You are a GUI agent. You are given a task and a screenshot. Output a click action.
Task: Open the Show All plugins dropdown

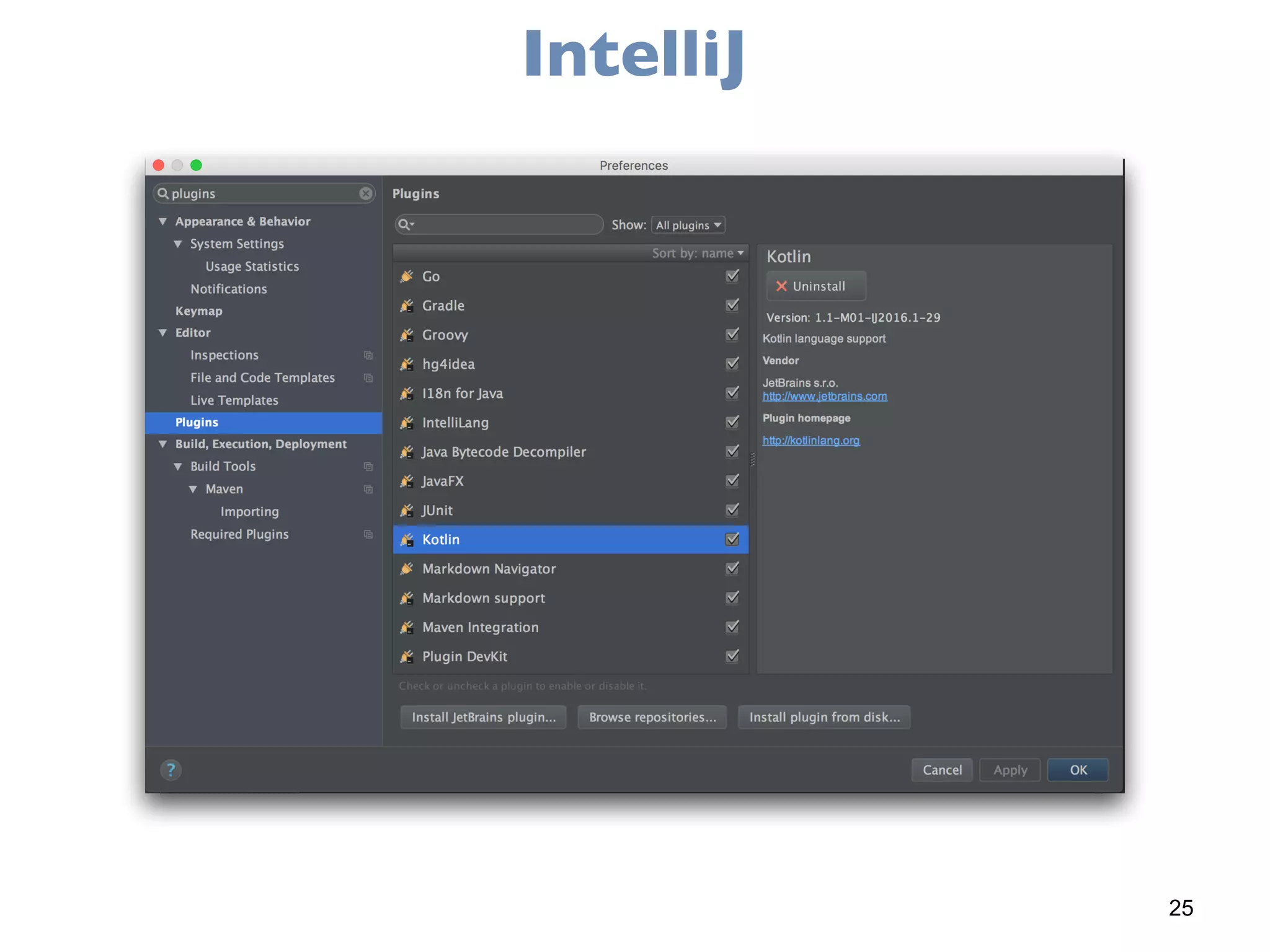(x=688, y=225)
